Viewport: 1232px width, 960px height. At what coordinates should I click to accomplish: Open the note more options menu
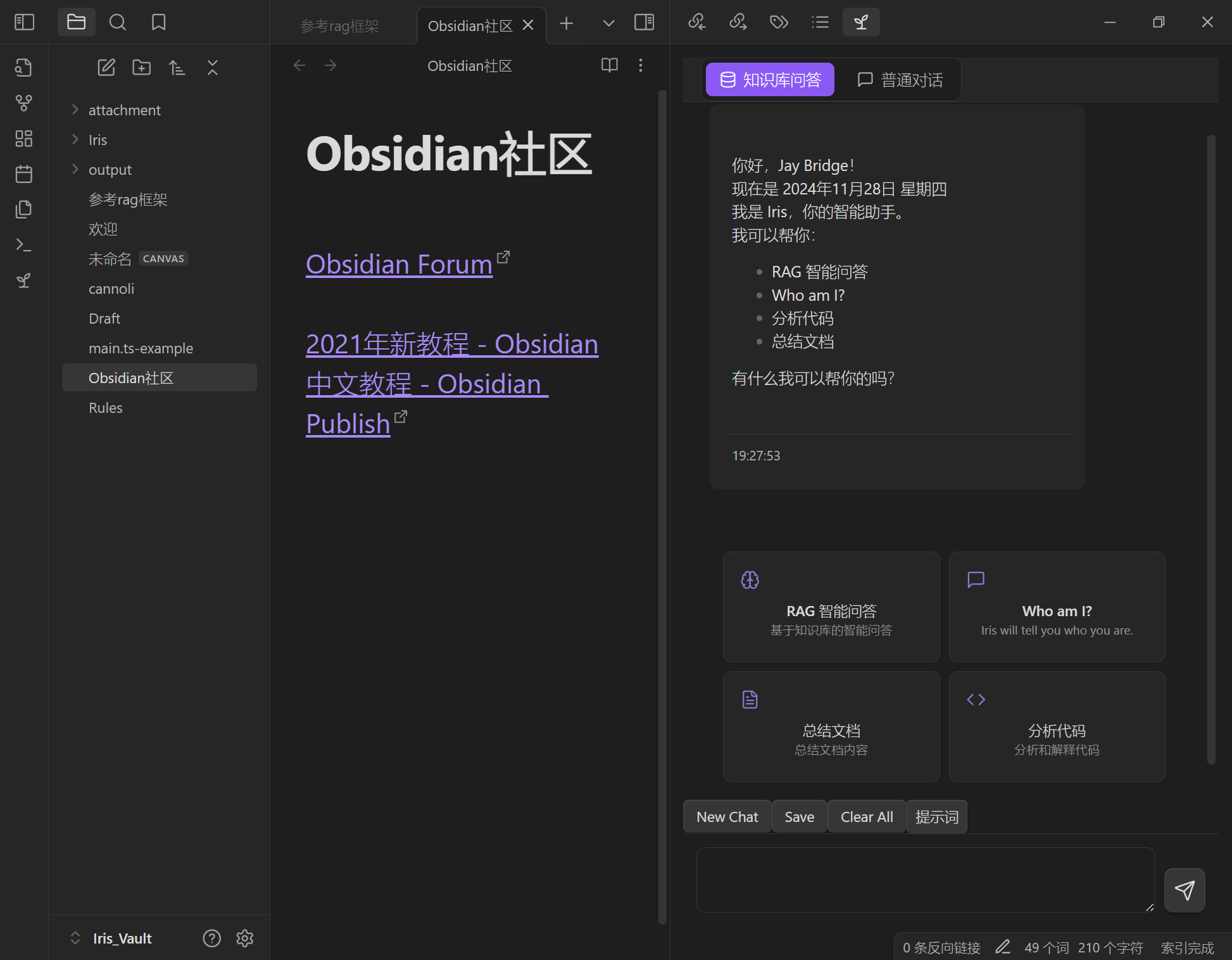(641, 65)
